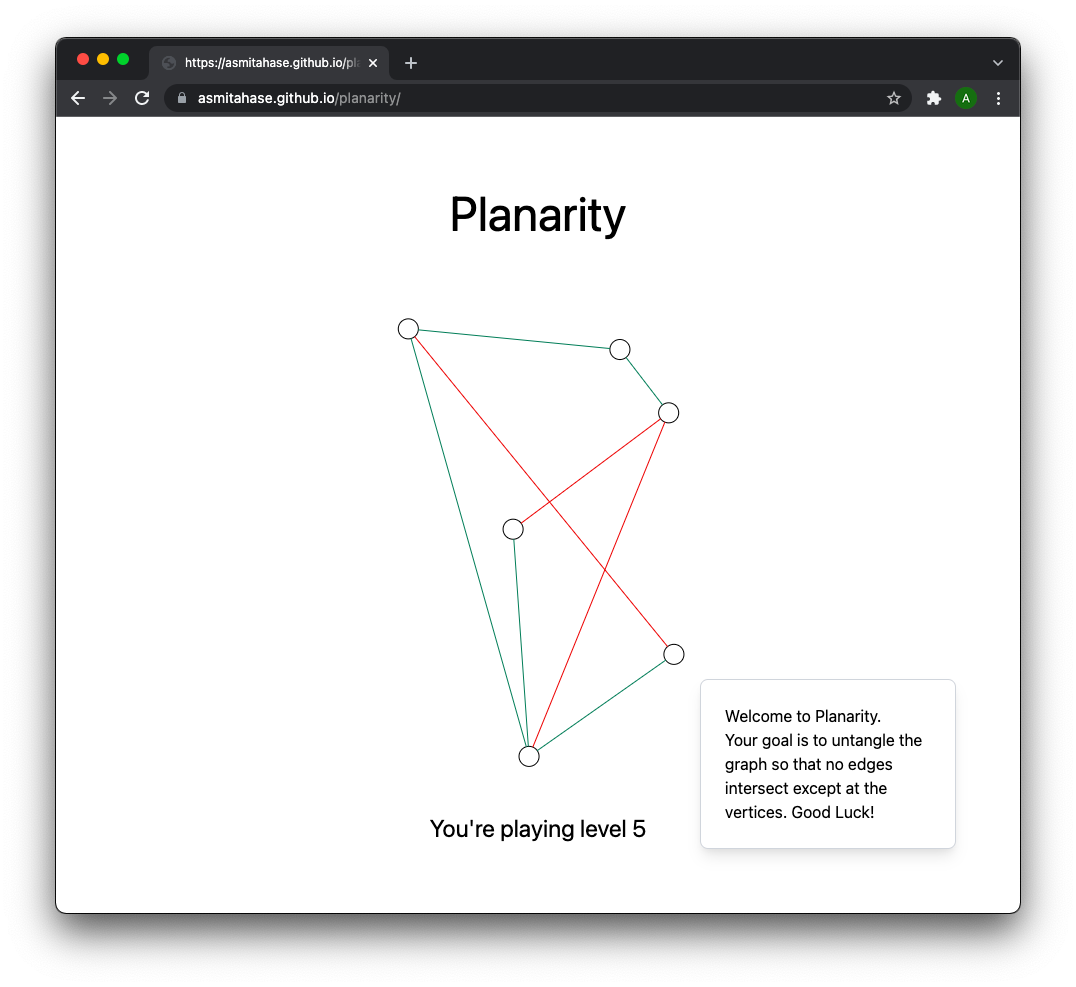
Task: Select the upper-right vertex with red edges
Action: (x=668, y=413)
